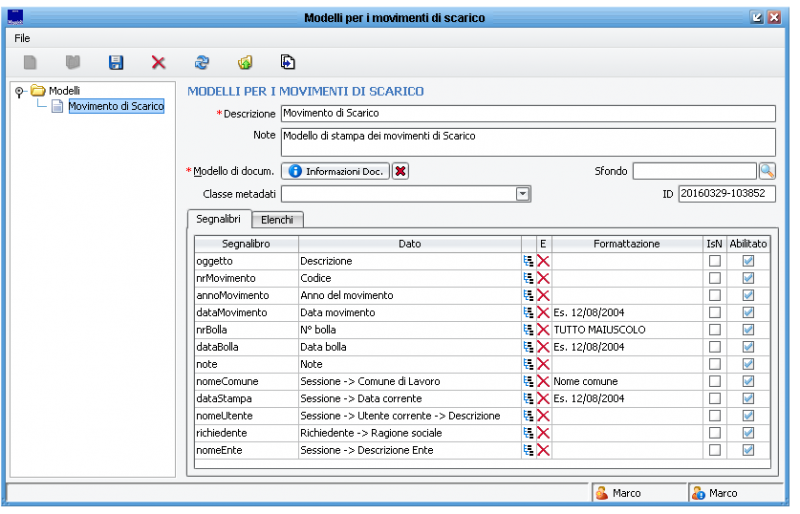Click into the Descrizione text field
The image size is (800, 514).
[527, 113]
